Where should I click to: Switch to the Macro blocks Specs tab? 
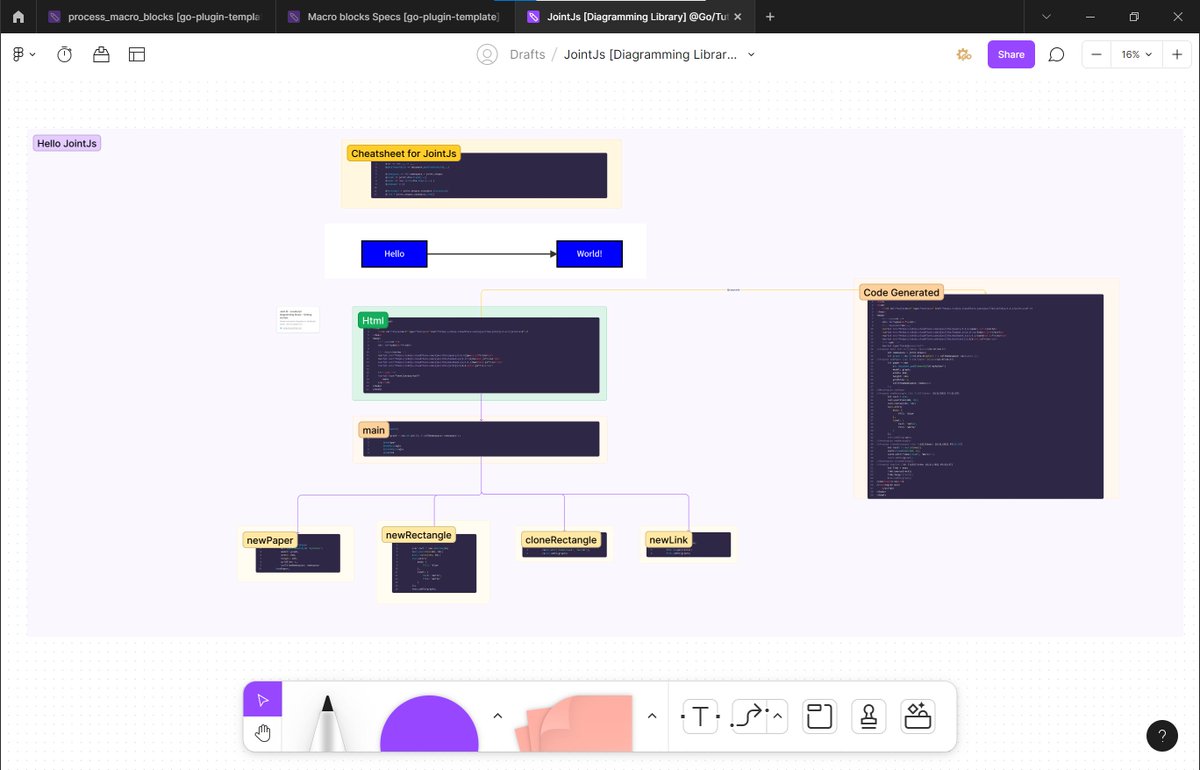pos(393,16)
